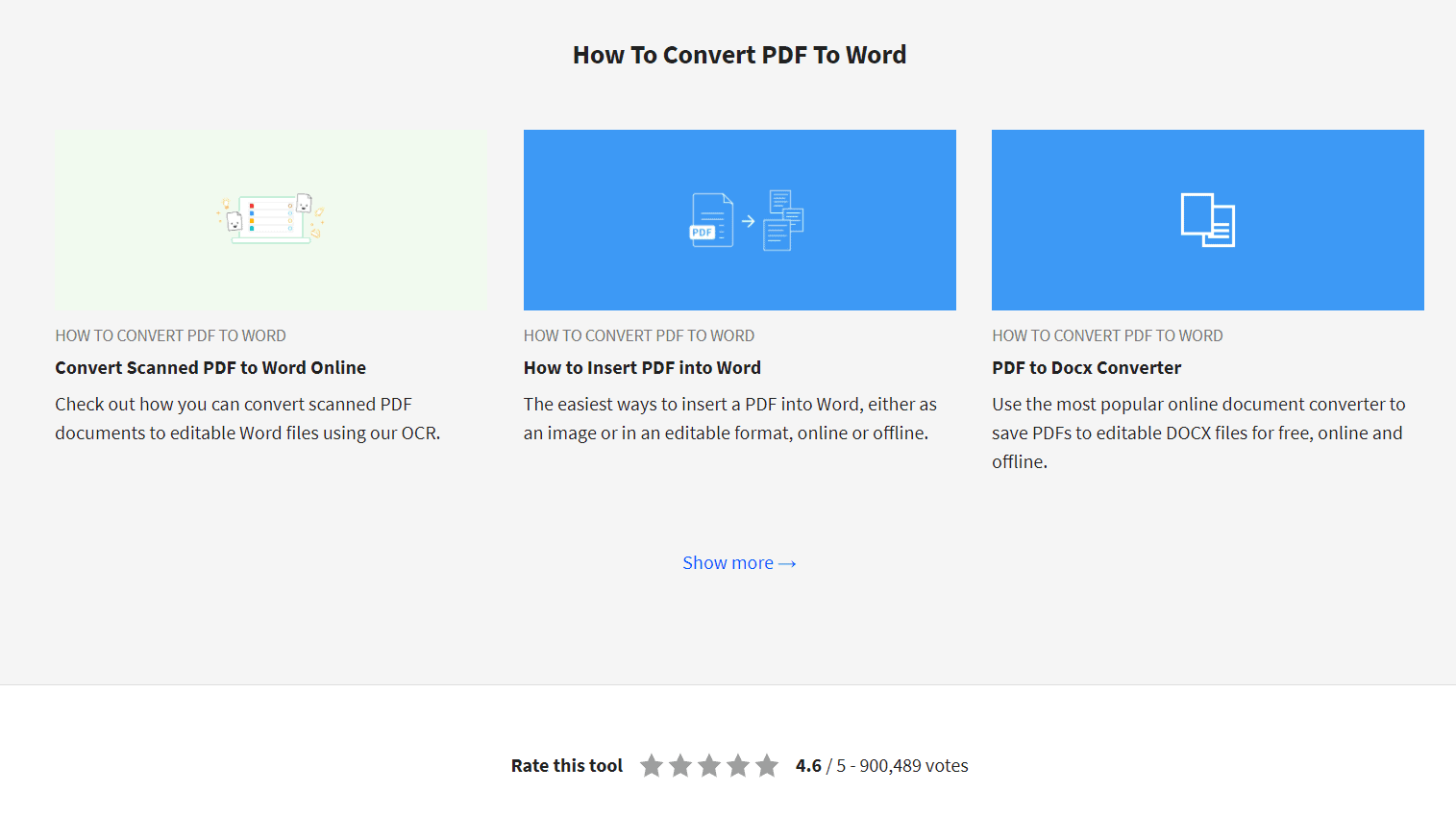Click the '4.6' rating score
Screen dimensions: 1456x817
click(808, 766)
